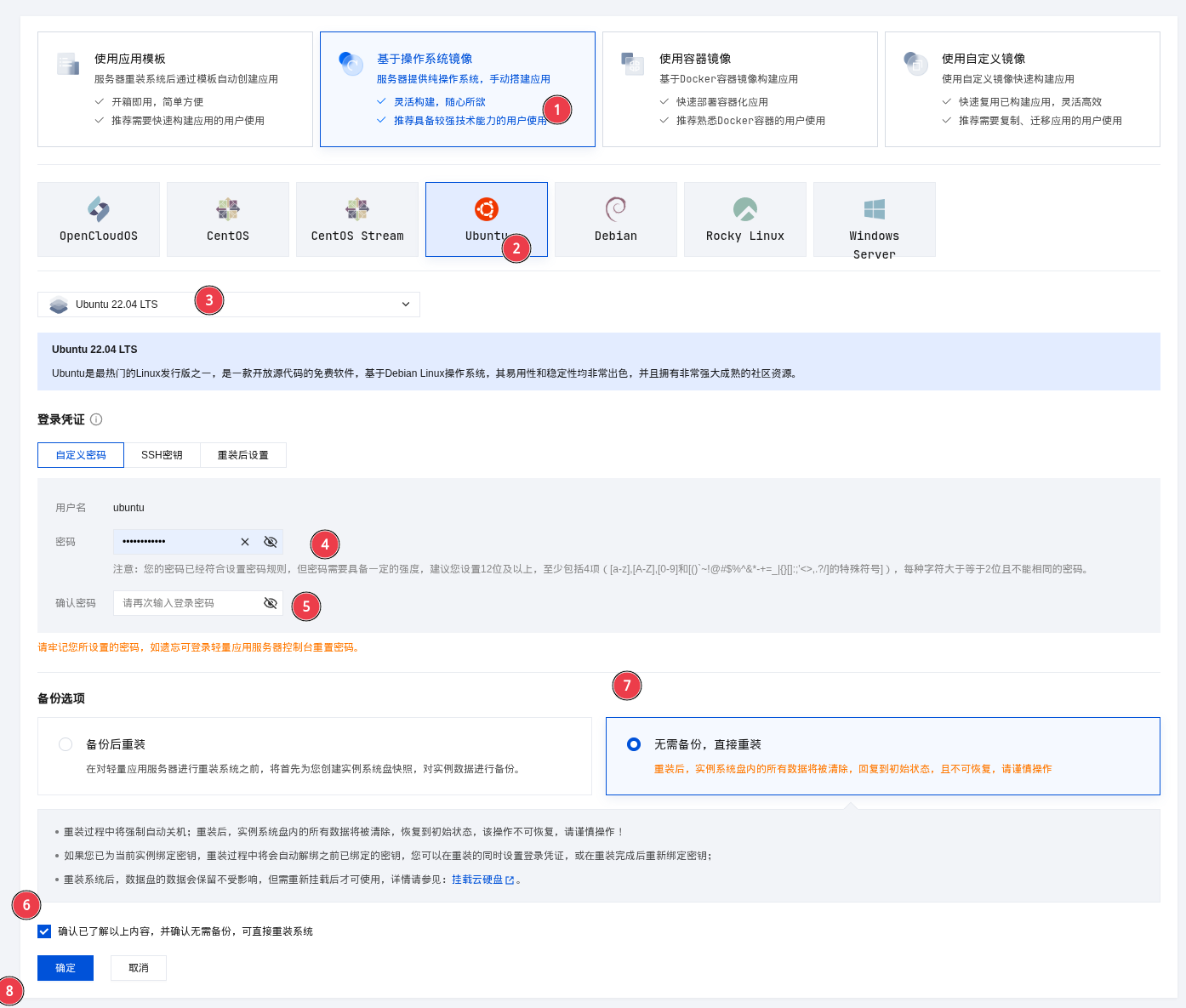Viewport: 1186px width, 1008px height.
Task: Pick the CentOS Stream image icon
Action: [357, 209]
